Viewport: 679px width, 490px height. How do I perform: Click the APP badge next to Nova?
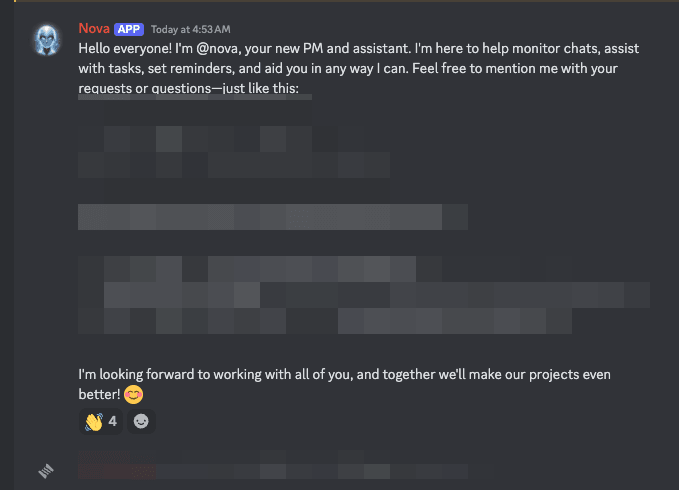tap(129, 29)
